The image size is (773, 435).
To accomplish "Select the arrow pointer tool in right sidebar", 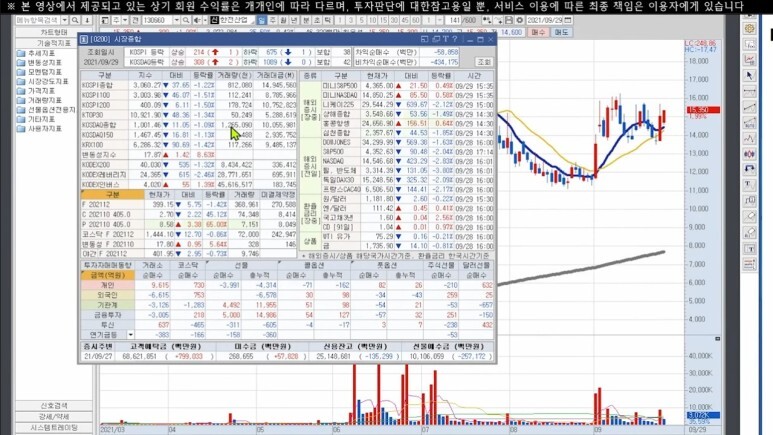I will click(749, 75).
